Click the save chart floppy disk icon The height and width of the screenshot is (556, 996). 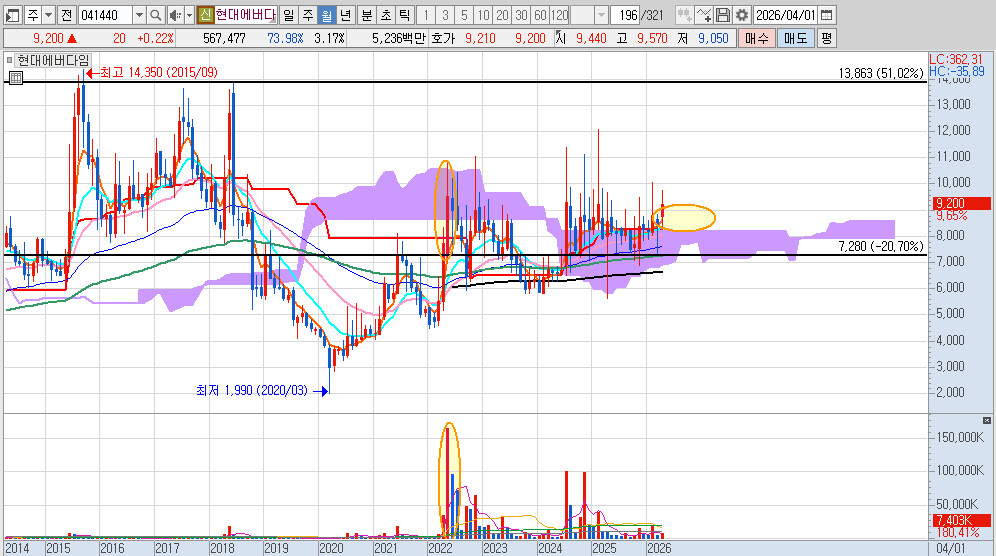coord(722,15)
